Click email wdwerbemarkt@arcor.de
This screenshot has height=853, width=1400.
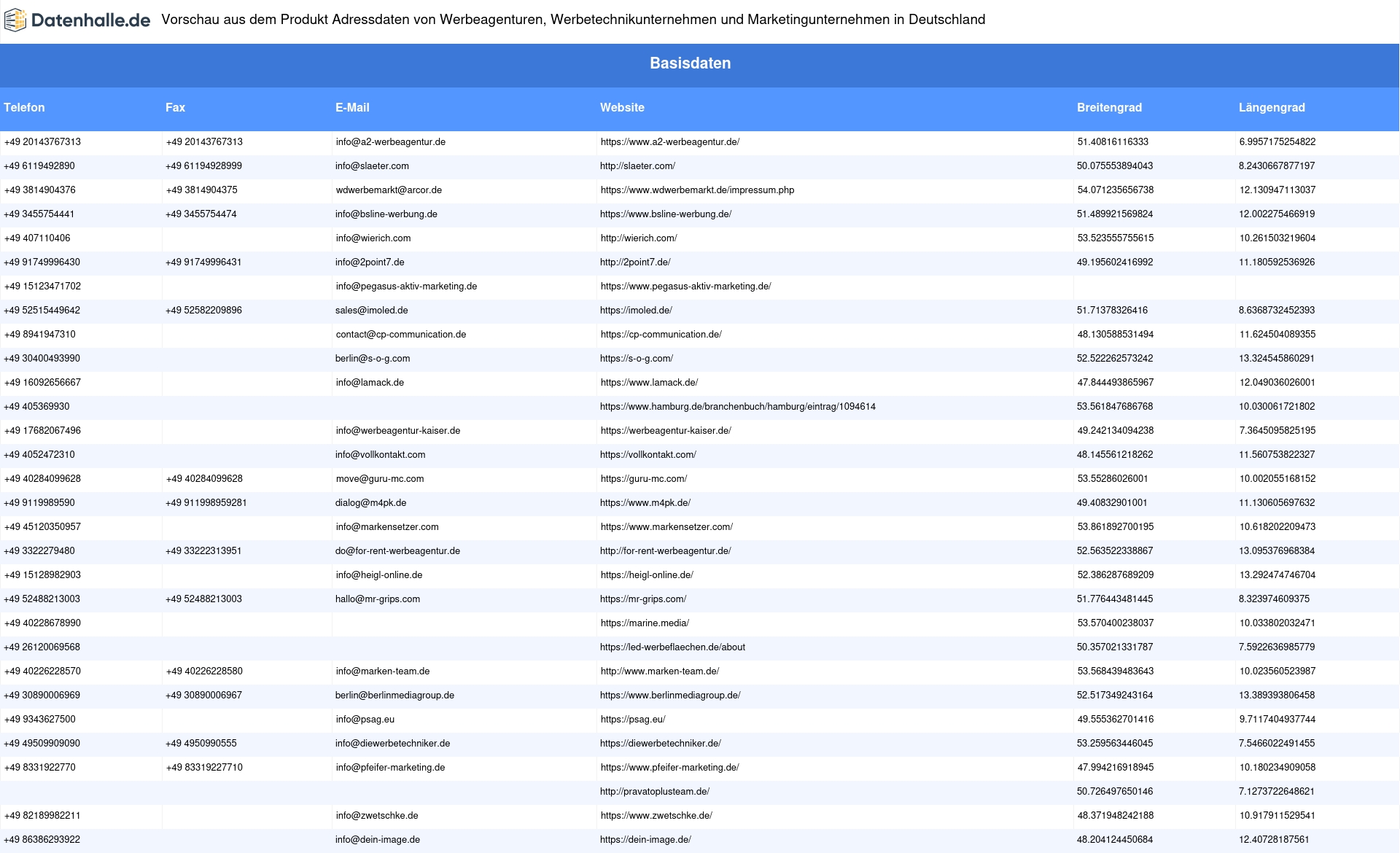pyautogui.click(x=389, y=190)
